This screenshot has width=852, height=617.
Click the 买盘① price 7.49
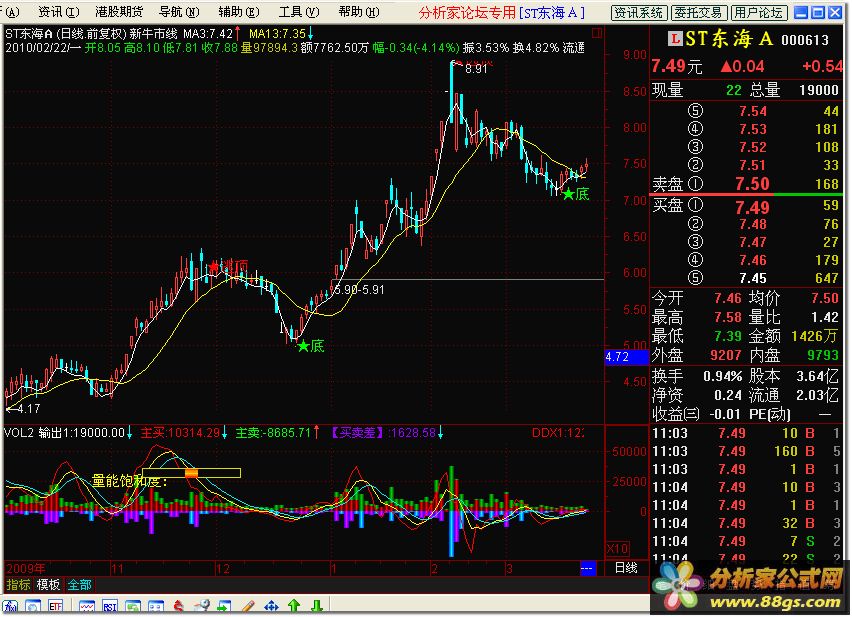753,207
